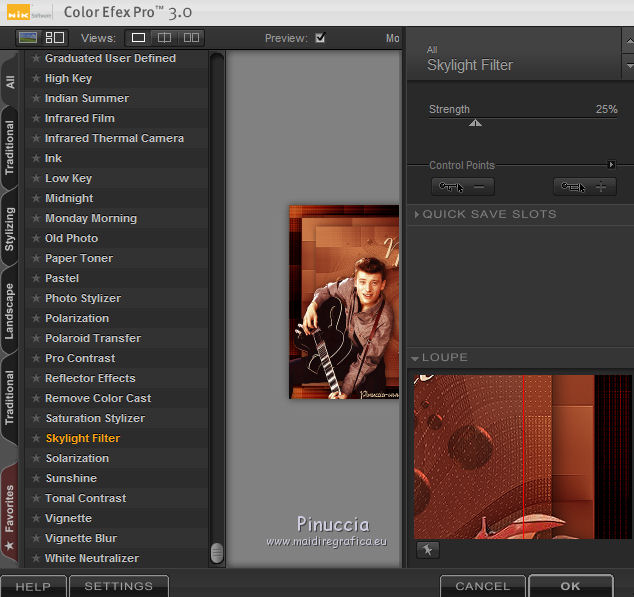Click favorite star next to Pastel
Image resolution: width=634 pixels, height=597 pixels.
pos(36,279)
